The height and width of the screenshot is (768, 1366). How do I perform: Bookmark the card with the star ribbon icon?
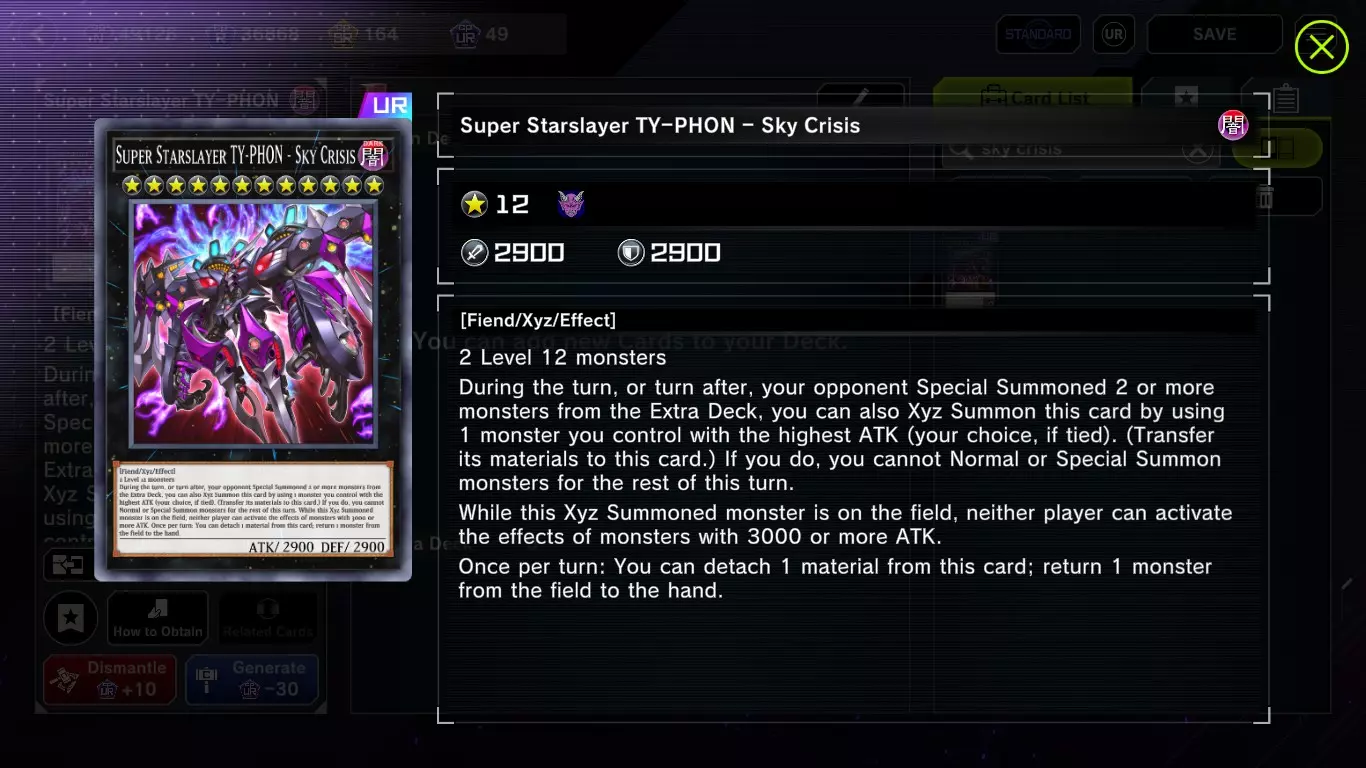[x=70, y=619]
